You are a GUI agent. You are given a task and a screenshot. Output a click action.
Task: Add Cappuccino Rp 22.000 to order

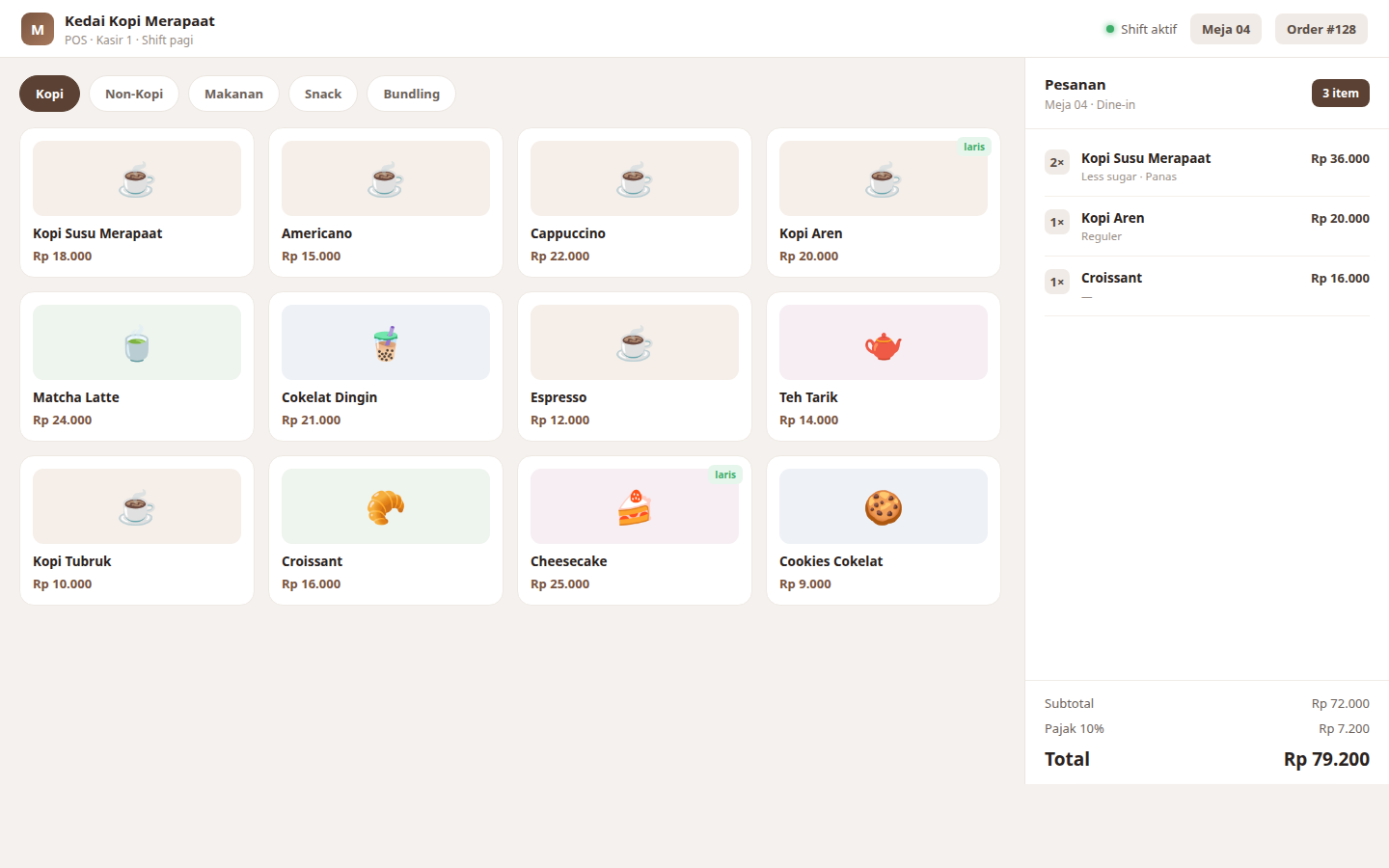click(635, 203)
